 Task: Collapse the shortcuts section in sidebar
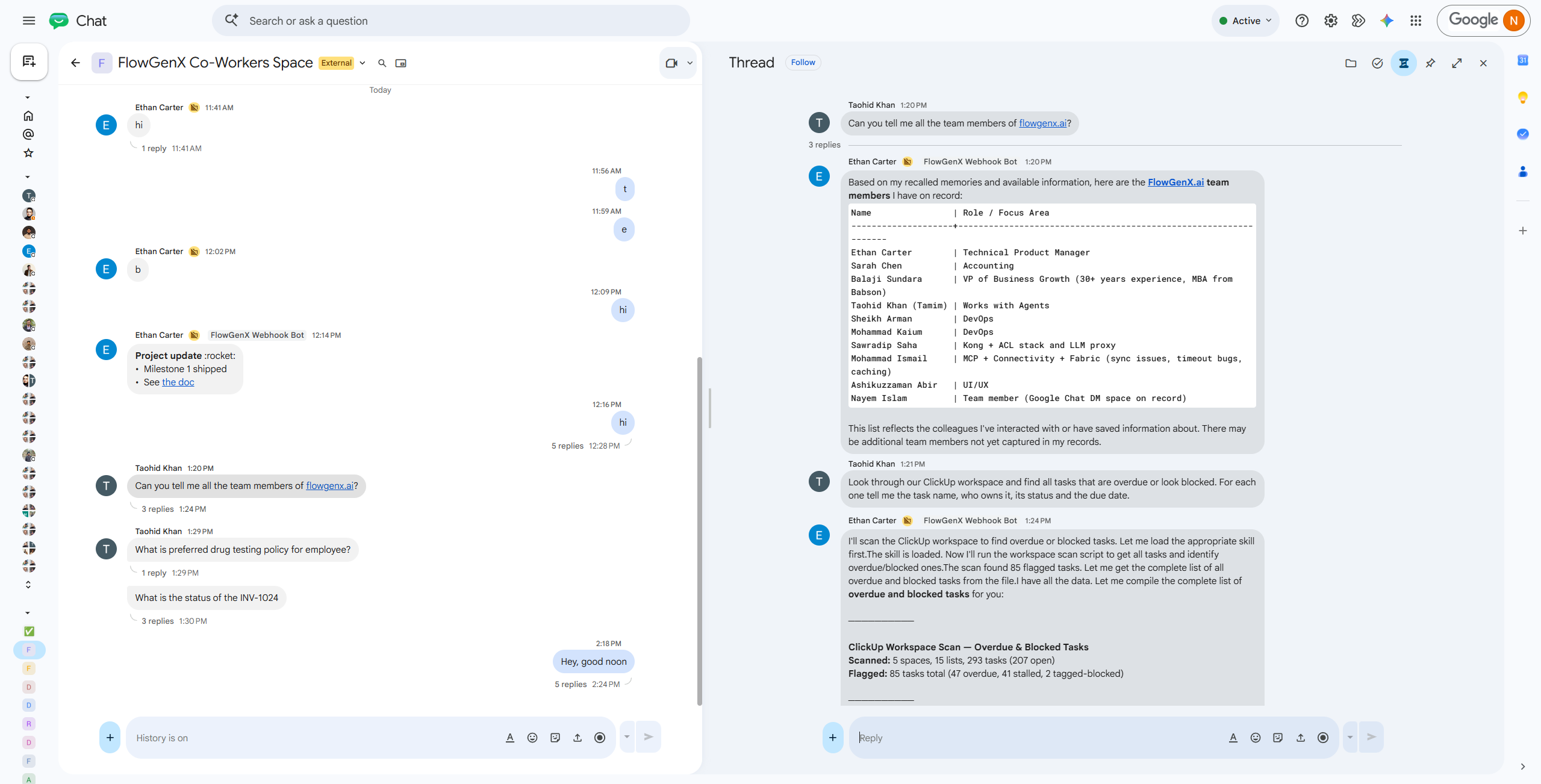coord(28,98)
